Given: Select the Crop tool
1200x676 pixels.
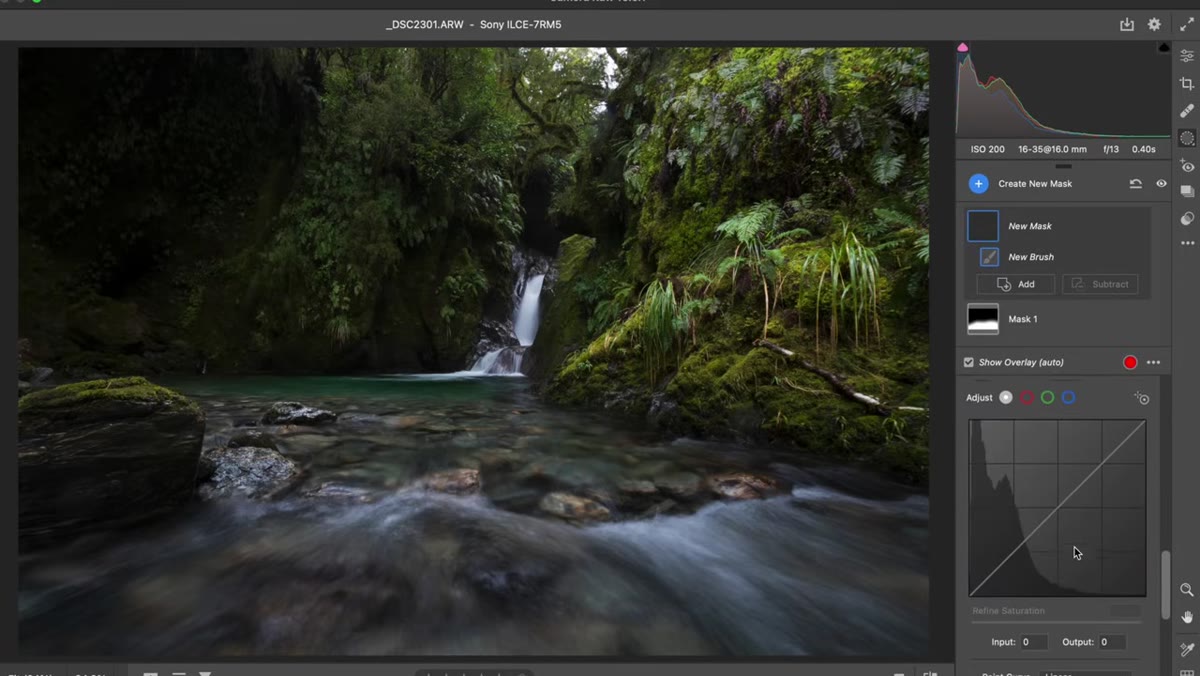Looking at the screenshot, I should click(x=1187, y=84).
